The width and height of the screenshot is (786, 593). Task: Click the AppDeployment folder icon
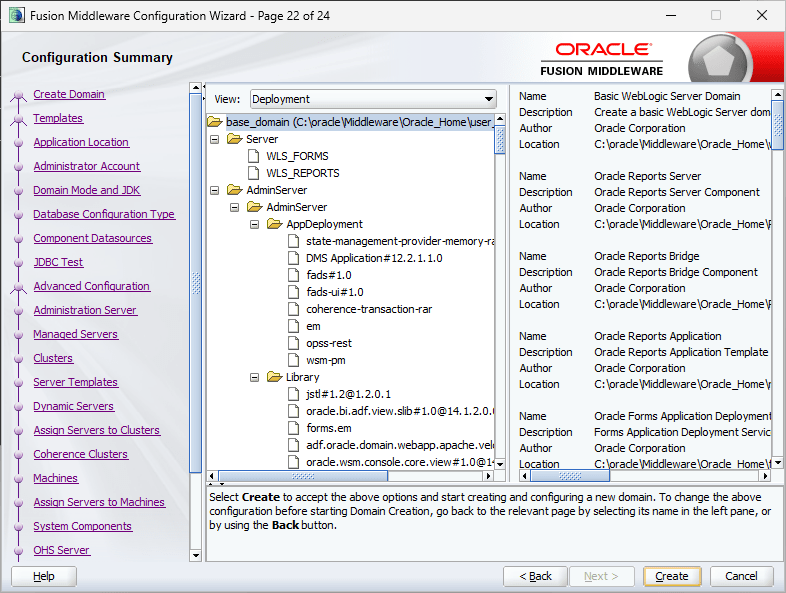coord(275,224)
